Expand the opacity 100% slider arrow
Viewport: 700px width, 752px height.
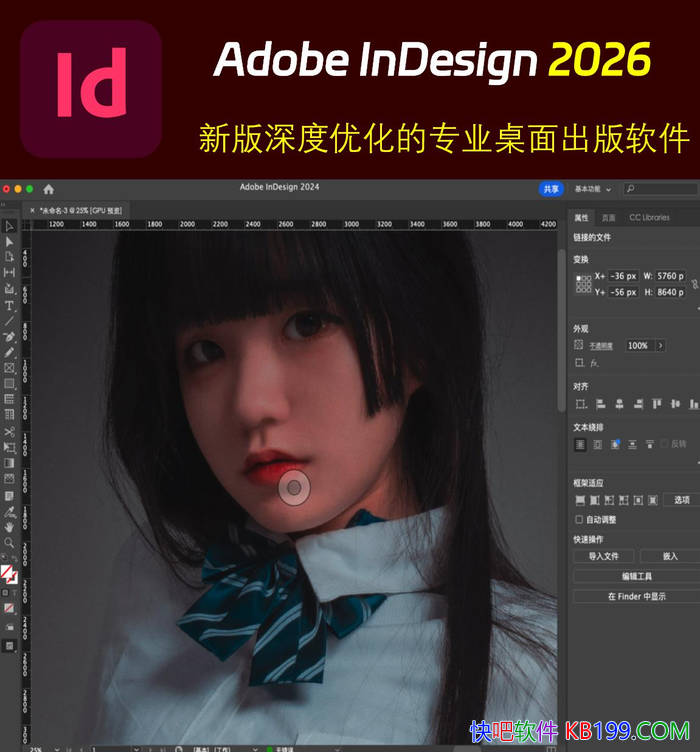[x=660, y=345]
